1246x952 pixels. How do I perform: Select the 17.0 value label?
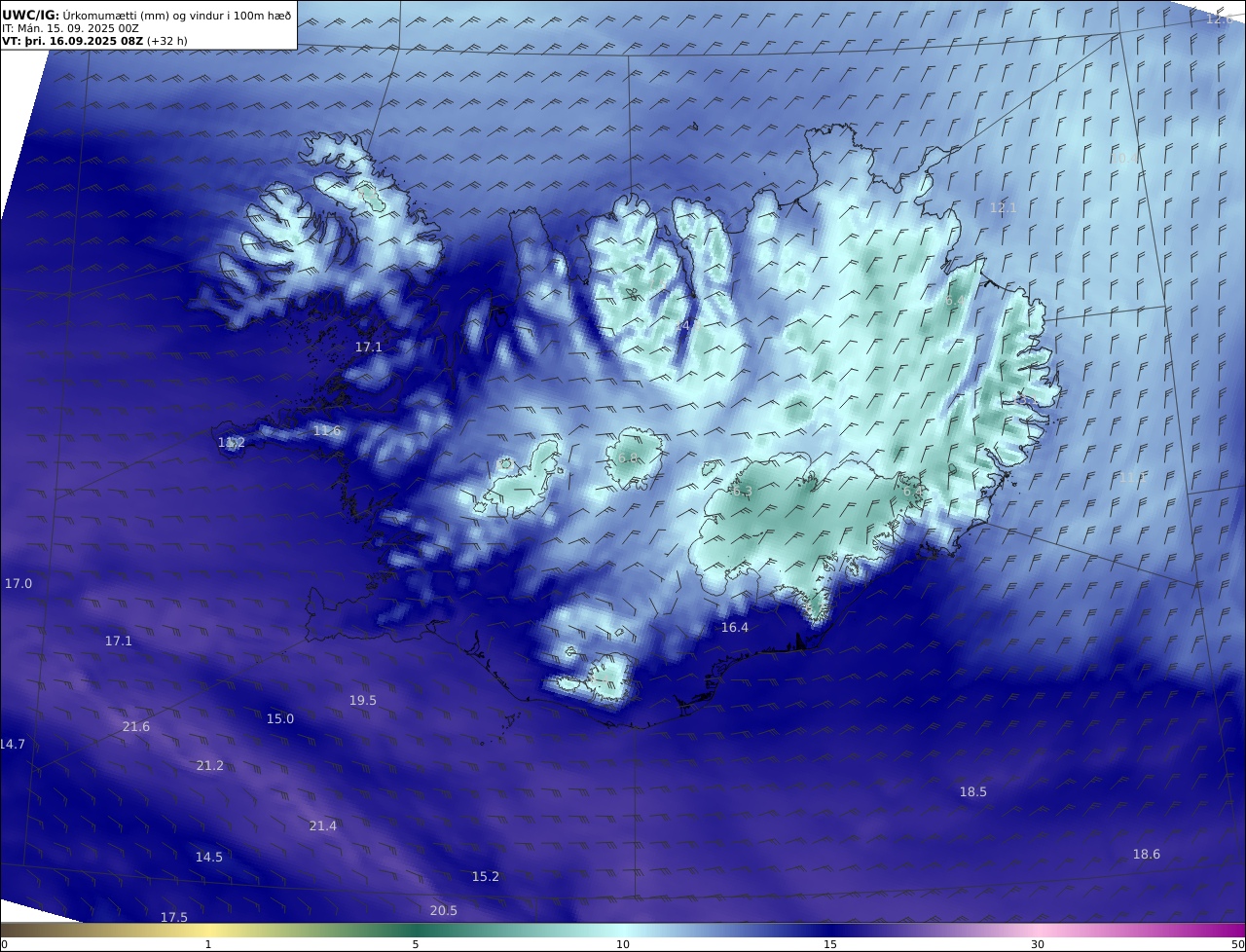click(x=18, y=584)
